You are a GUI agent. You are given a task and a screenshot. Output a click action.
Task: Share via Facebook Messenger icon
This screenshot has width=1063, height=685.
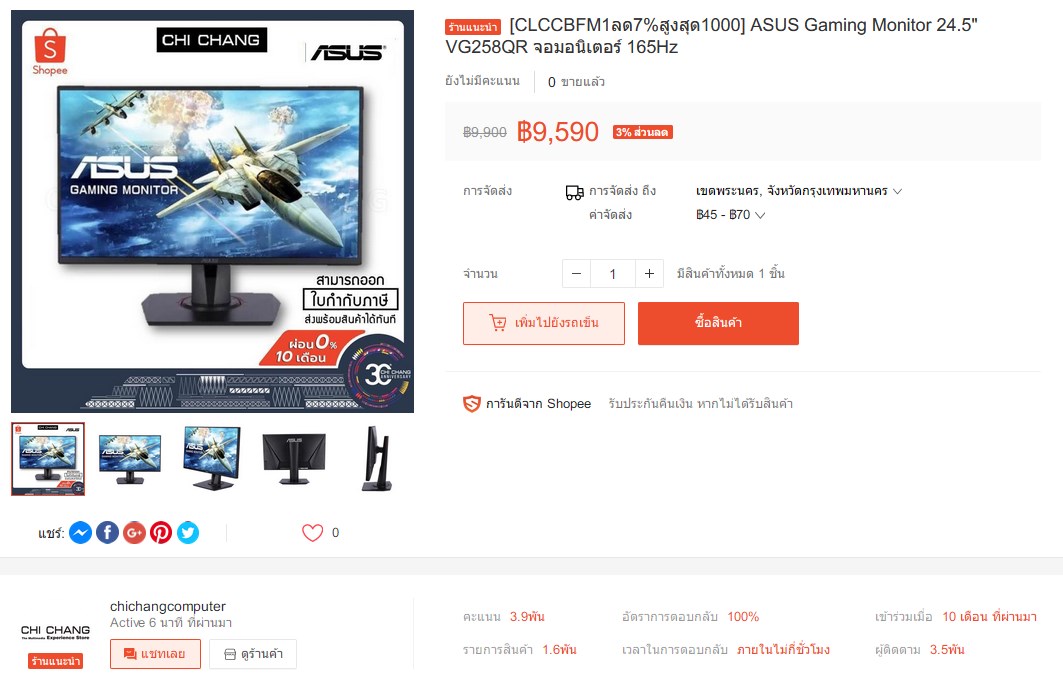pyautogui.click(x=81, y=532)
